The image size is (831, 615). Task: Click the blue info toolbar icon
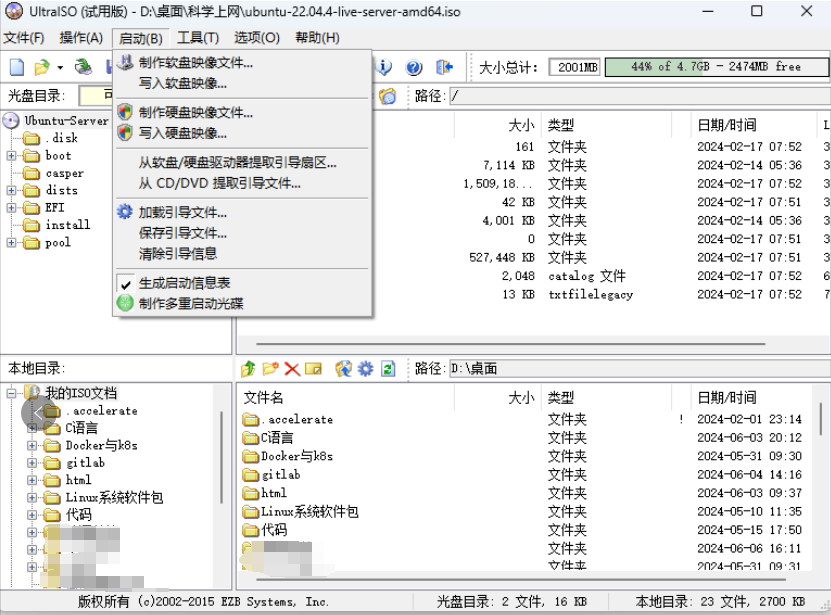coord(384,67)
